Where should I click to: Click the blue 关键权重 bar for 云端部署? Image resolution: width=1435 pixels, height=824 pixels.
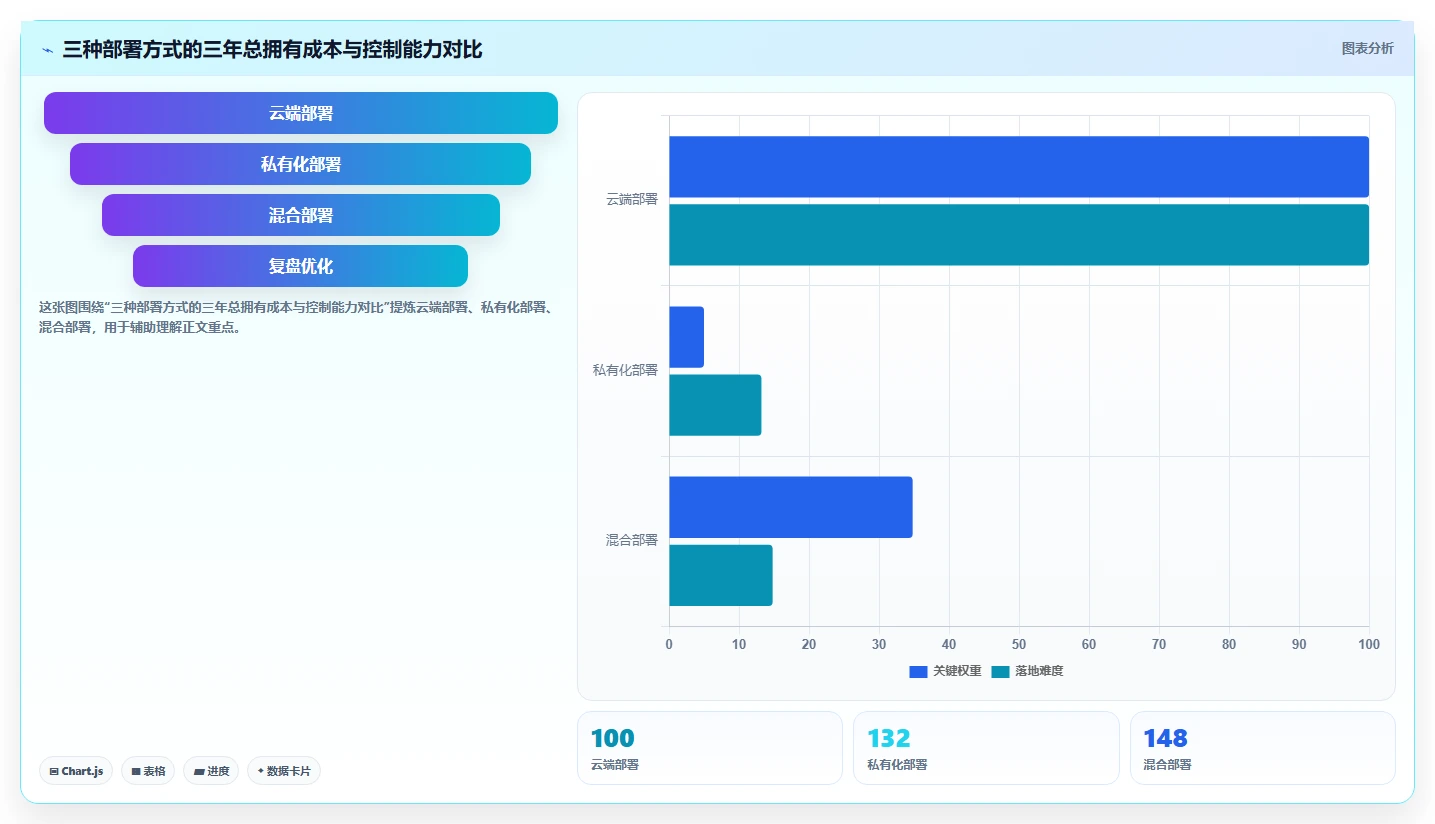click(x=1019, y=167)
